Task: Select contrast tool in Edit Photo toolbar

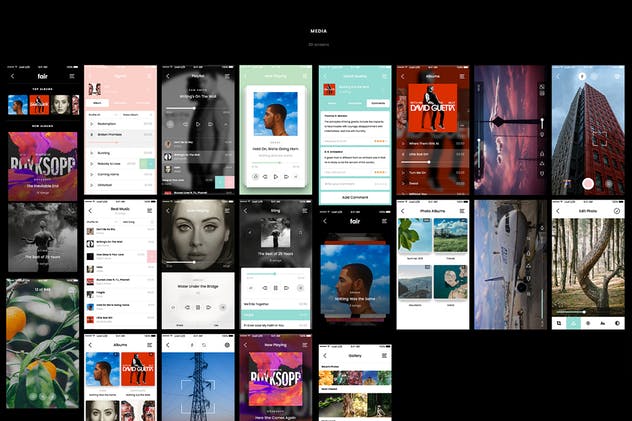Action: (x=617, y=323)
